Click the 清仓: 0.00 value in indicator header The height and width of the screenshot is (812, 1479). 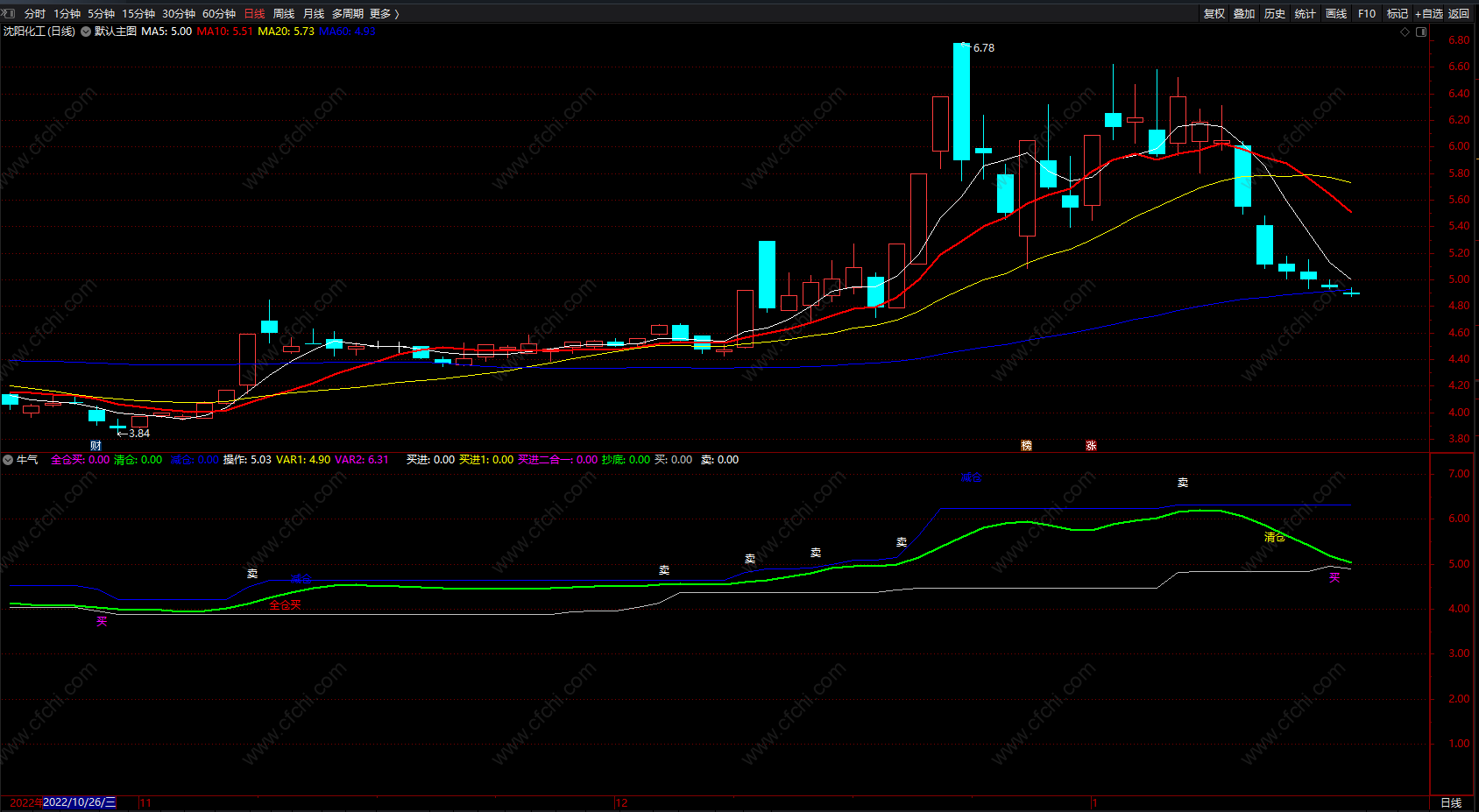coord(138,460)
